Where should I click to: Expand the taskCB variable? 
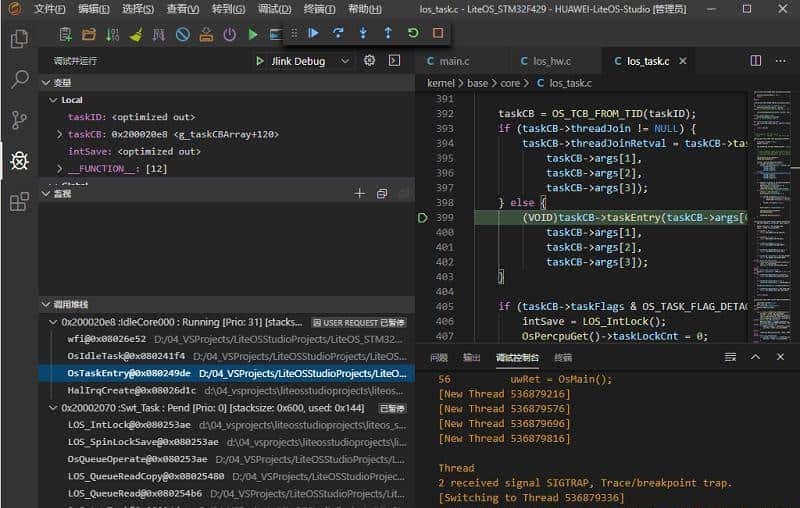pos(60,134)
